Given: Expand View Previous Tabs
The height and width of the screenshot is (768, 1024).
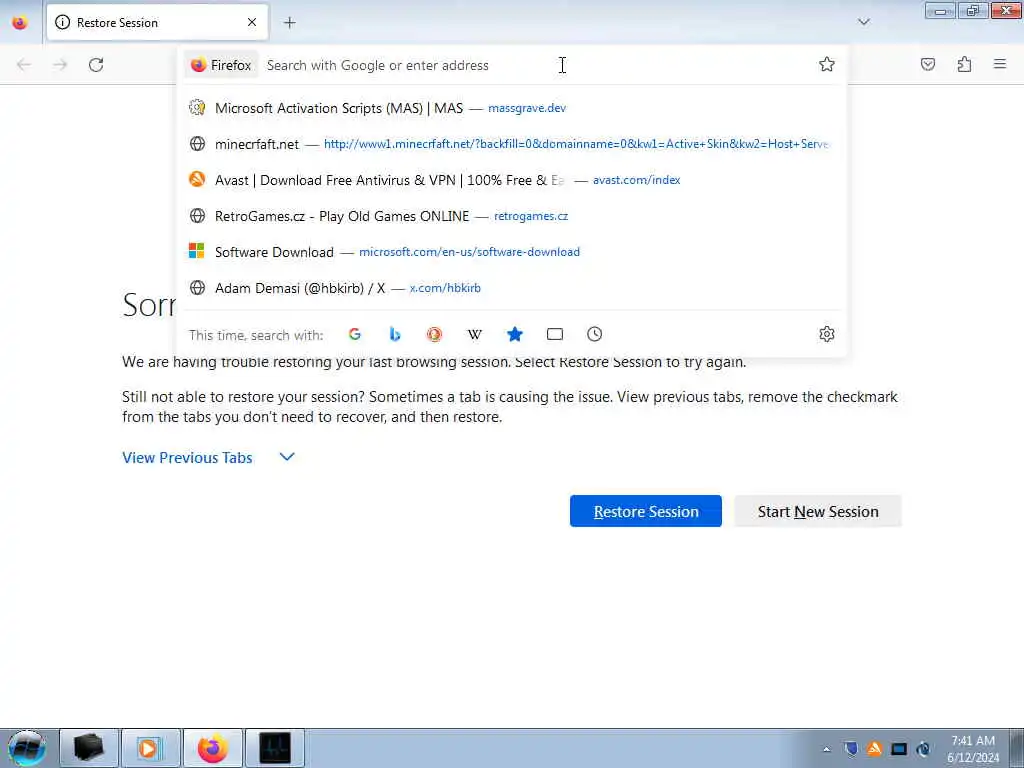Looking at the screenshot, I should click(208, 457).
